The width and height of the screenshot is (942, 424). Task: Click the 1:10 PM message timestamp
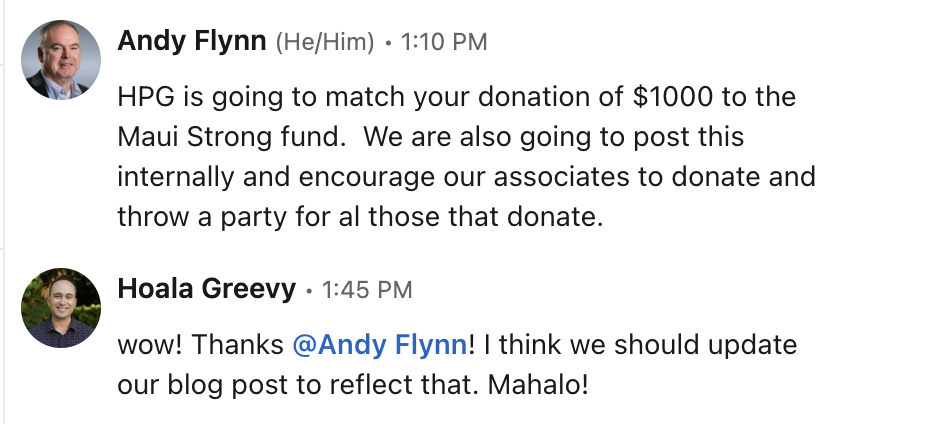pyautogui.click(x=443, y=42)
